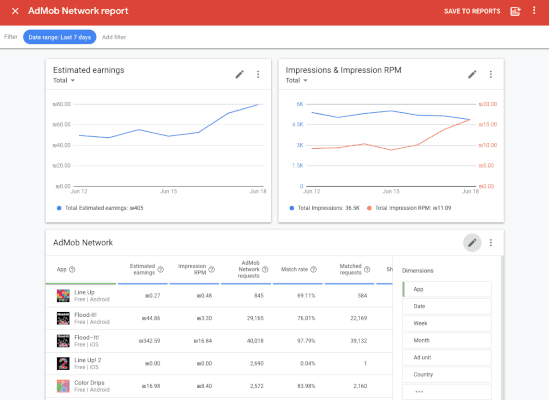Open the Date range: Last 7 days filter
Screen dimensions: 549x400
60,37
